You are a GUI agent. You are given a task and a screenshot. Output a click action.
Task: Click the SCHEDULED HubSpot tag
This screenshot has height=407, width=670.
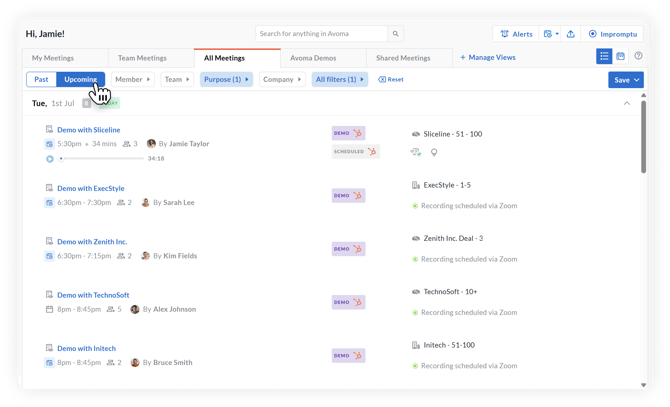coord(356,152)
